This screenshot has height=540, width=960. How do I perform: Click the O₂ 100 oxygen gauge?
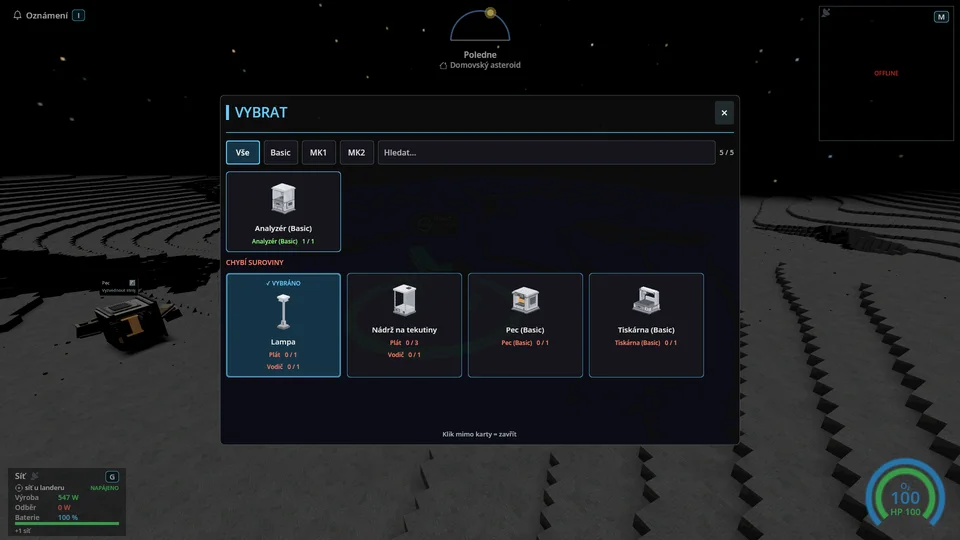pyautogui.click(x=905, y=495)
